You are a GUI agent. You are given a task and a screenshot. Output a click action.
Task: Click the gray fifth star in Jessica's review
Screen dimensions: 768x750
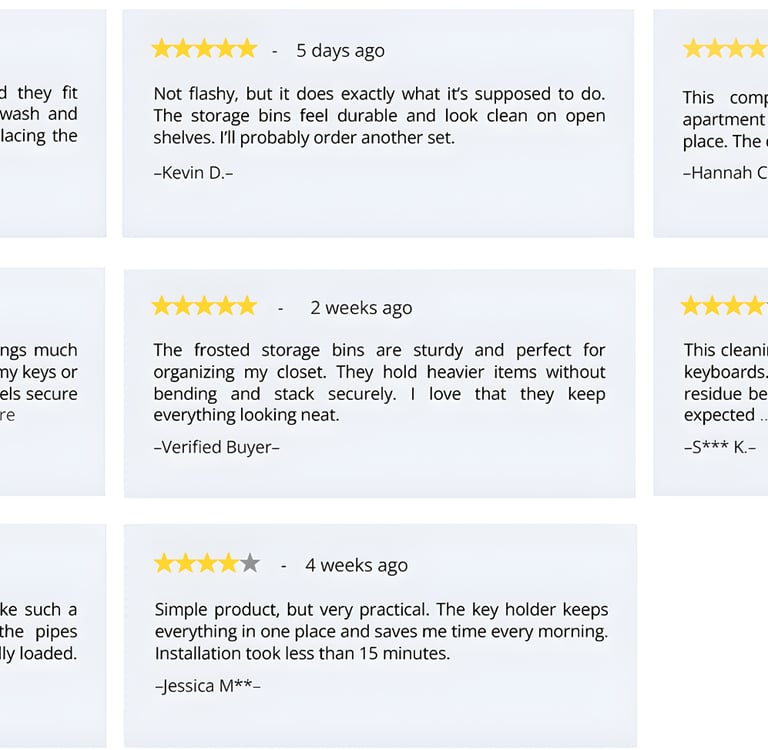(250, 563)
